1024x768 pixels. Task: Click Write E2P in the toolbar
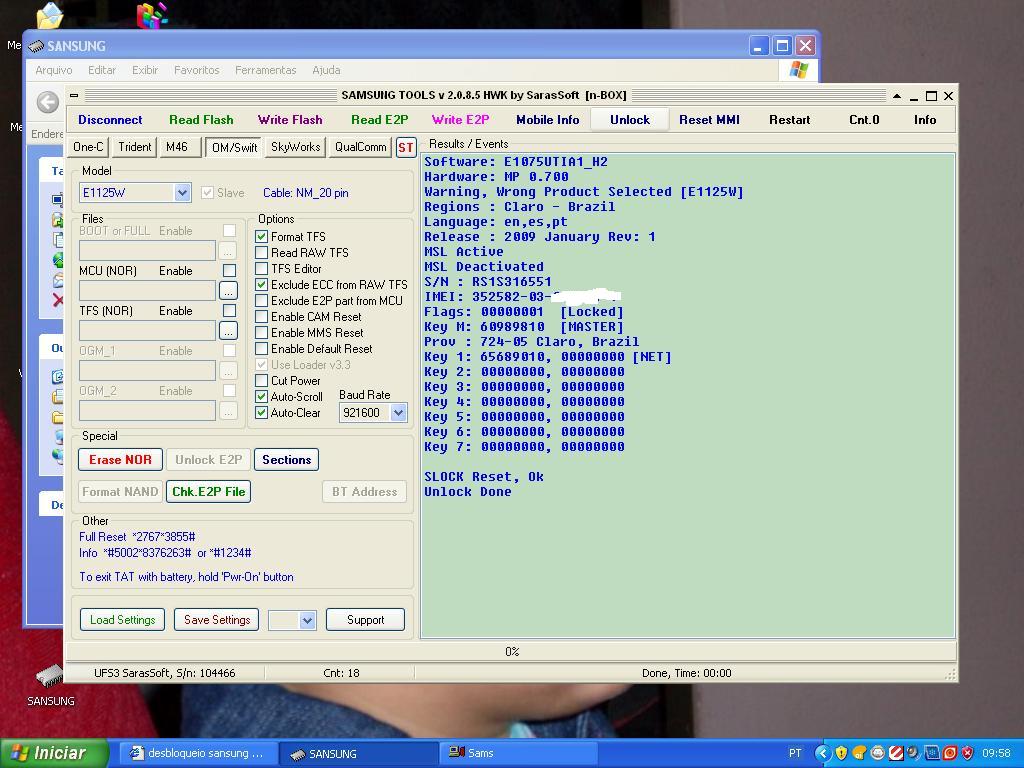pos(460,120)
